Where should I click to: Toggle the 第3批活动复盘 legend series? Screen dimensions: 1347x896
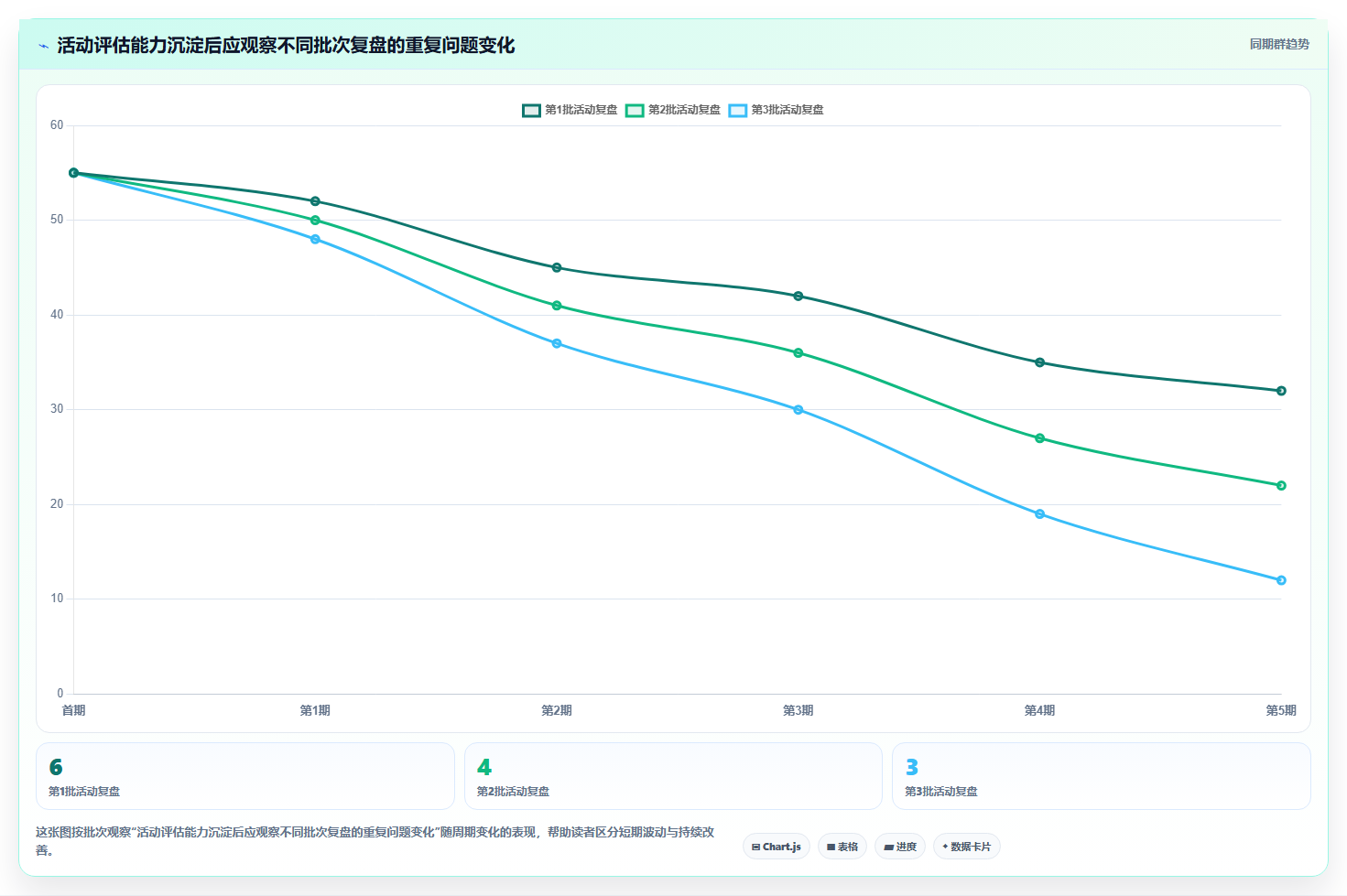777,110
